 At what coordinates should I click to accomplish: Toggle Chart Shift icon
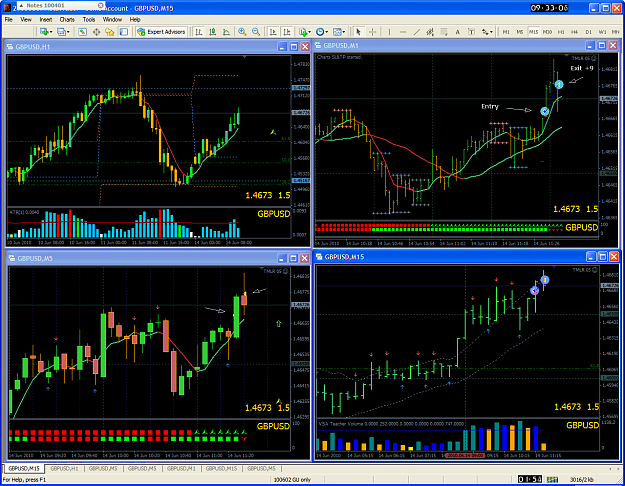(287, 32)
